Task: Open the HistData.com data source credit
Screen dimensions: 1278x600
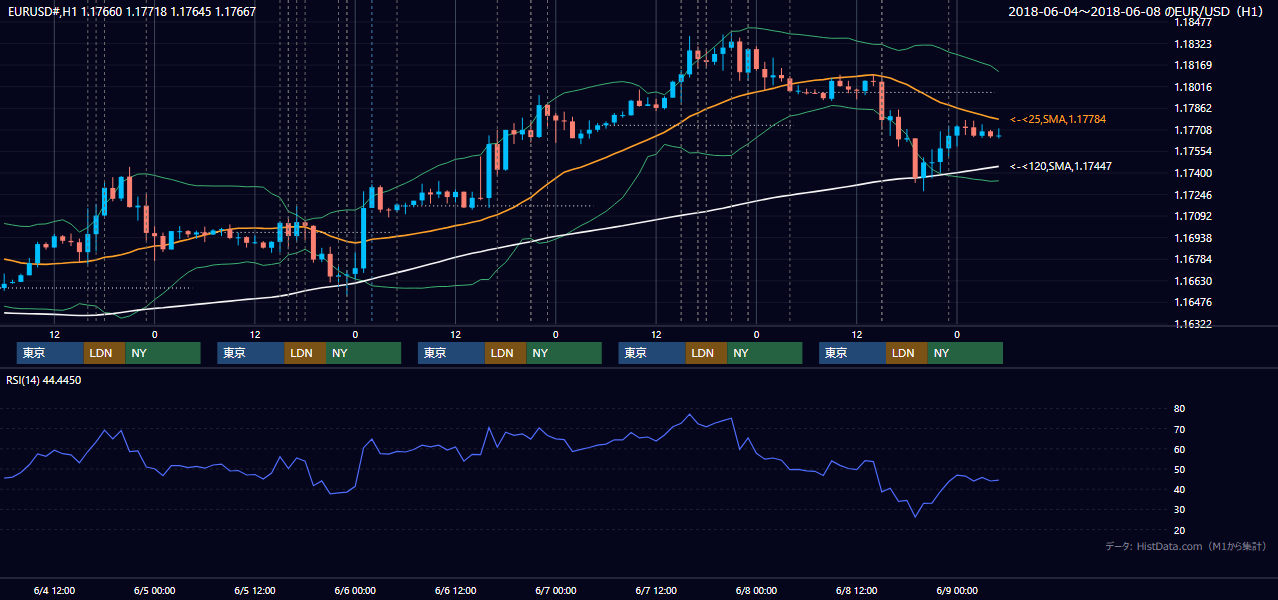Action: (x=1185, y=546)
